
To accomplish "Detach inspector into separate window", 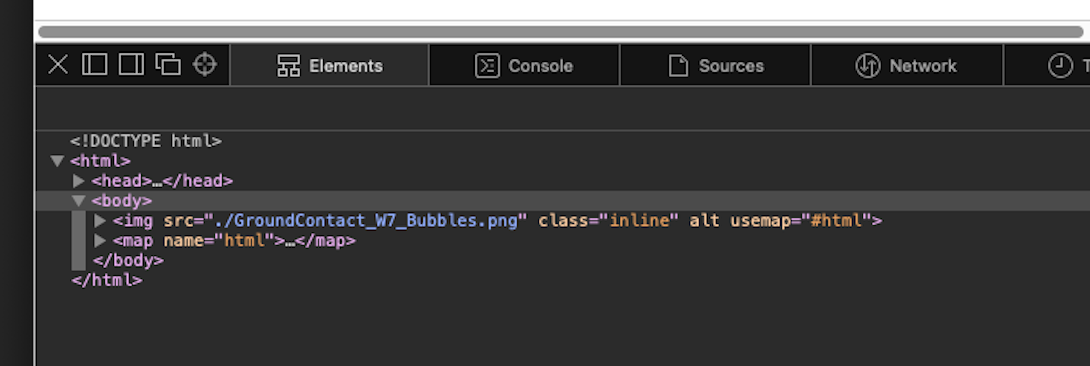I will (168, 65).
